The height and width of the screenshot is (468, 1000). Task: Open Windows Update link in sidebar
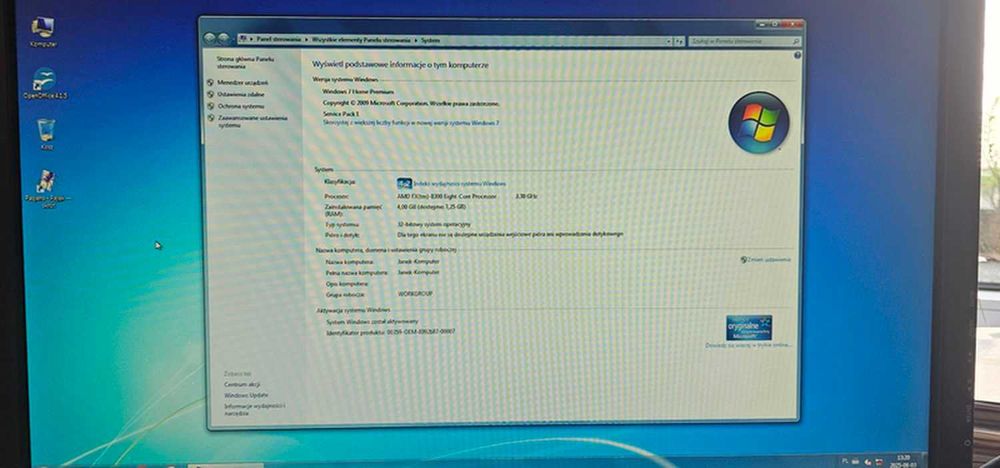pos(246,395)
